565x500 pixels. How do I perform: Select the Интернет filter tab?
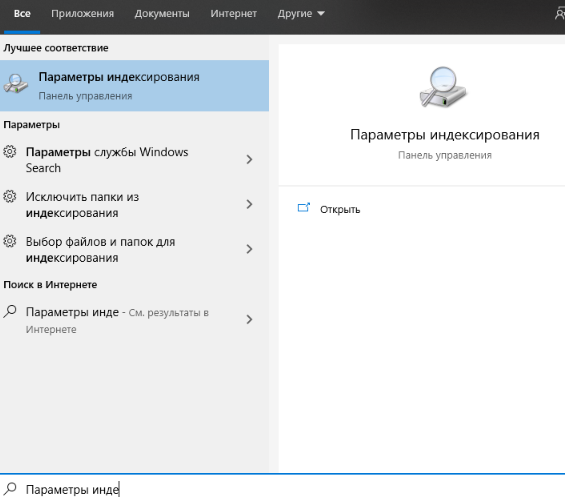pos(233,14)
